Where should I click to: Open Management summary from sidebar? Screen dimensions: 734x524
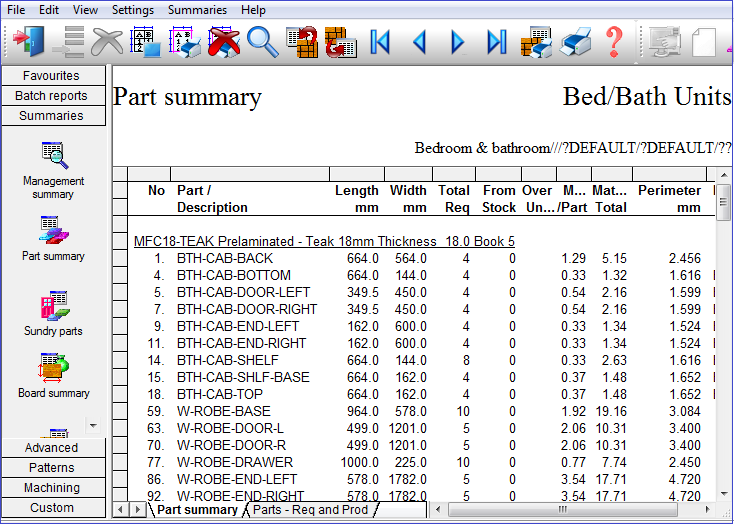tap(53, 170)
